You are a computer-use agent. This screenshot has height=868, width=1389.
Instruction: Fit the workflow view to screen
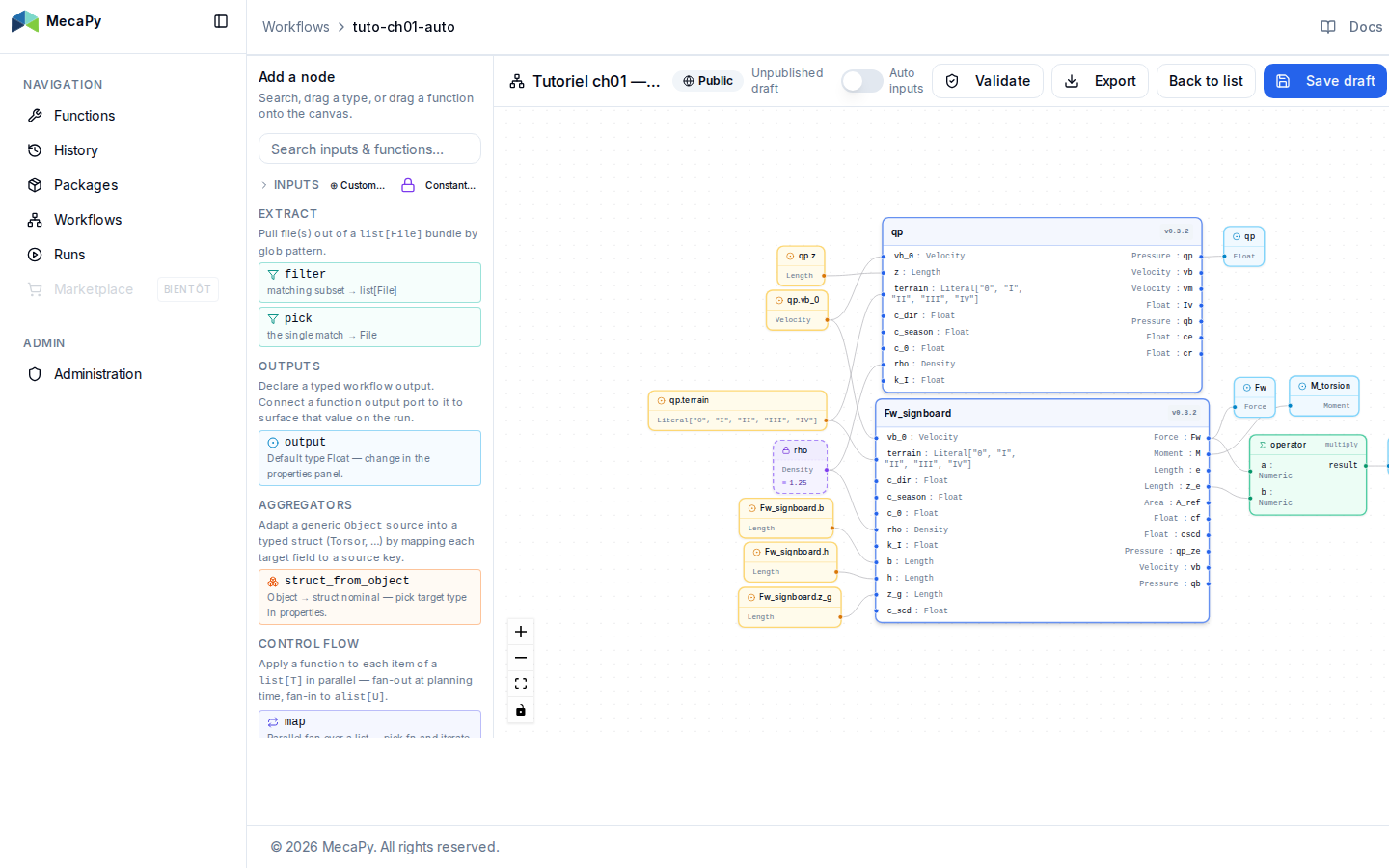pyautogui.click(x=521, y=684)
